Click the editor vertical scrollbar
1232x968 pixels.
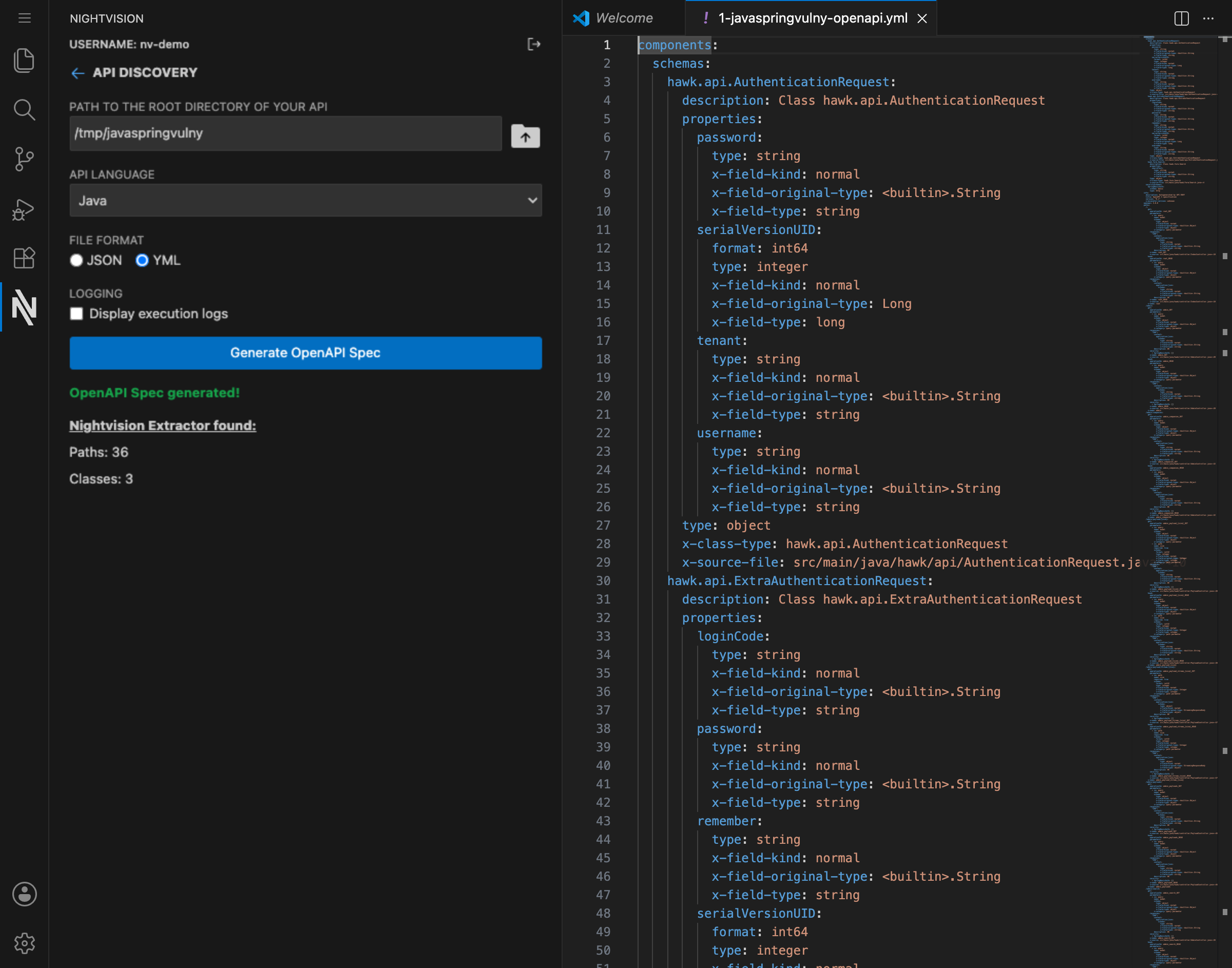tap(1225, 502)
